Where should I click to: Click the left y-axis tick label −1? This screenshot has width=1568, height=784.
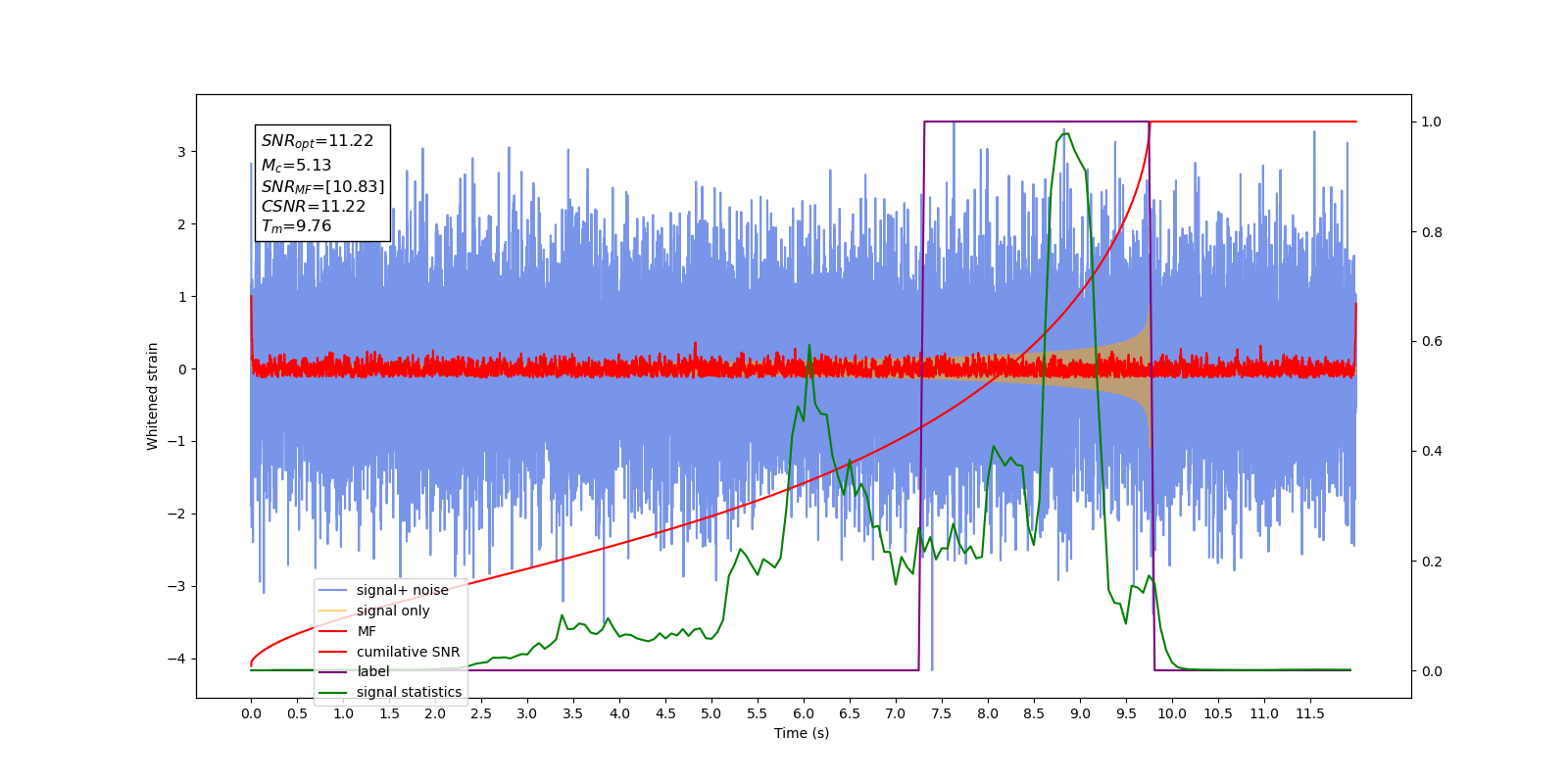tap(176, 442)
